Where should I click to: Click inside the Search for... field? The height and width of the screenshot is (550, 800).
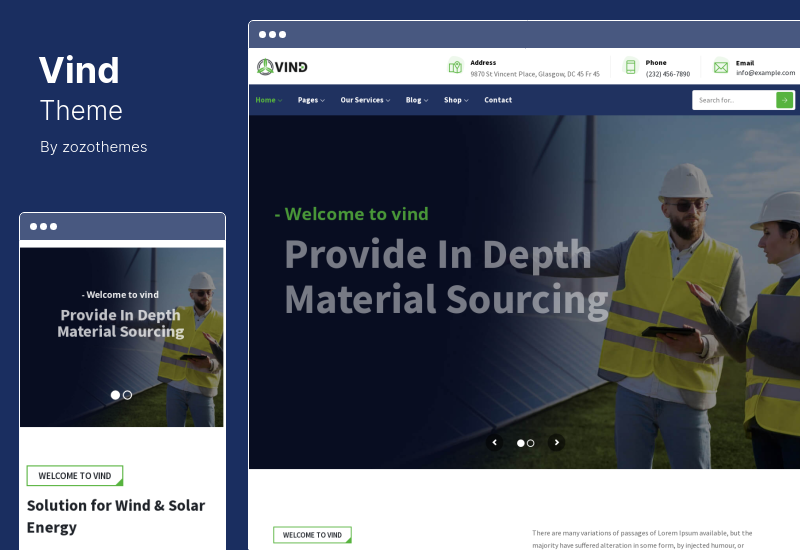tap(734, 100)
